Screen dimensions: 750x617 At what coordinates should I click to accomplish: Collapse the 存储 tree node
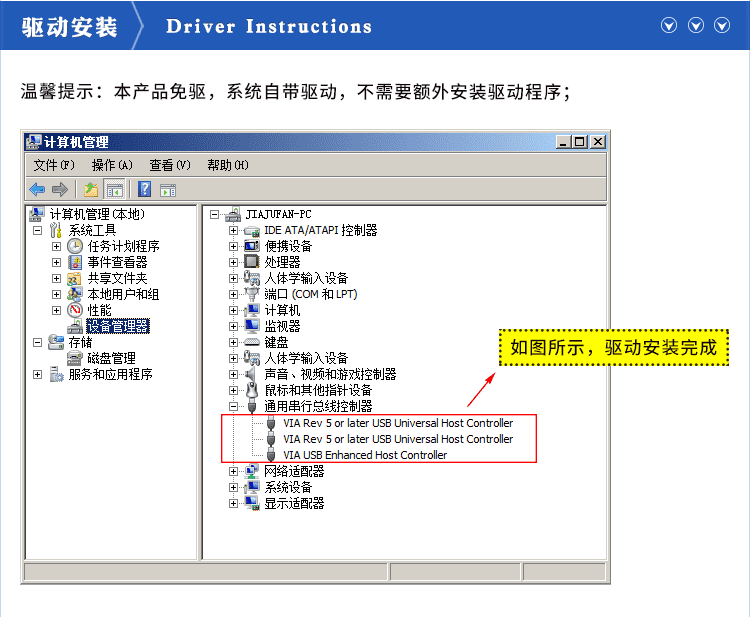pyautogui.click(x=38, y=342)
